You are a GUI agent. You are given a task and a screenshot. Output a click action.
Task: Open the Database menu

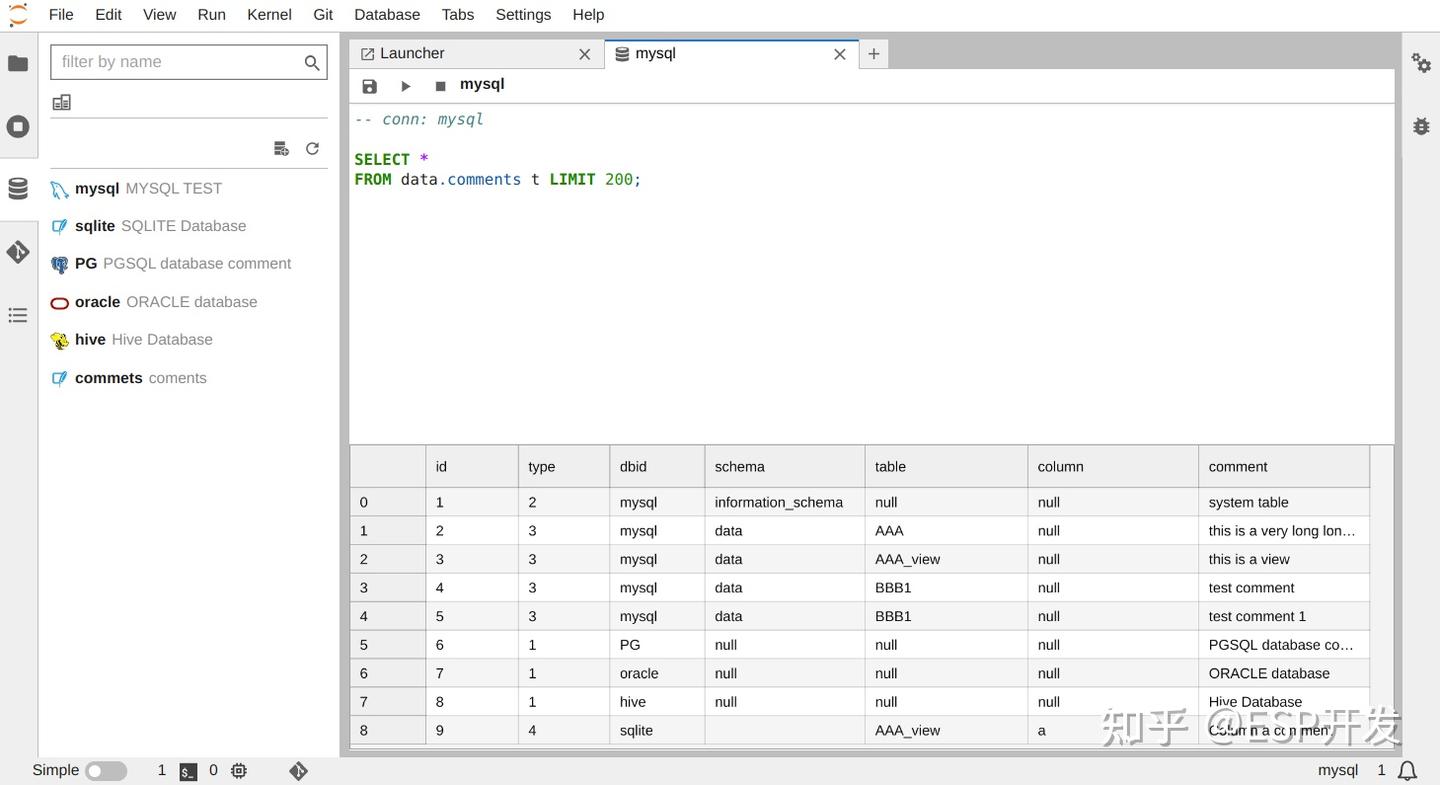point(386,14)
